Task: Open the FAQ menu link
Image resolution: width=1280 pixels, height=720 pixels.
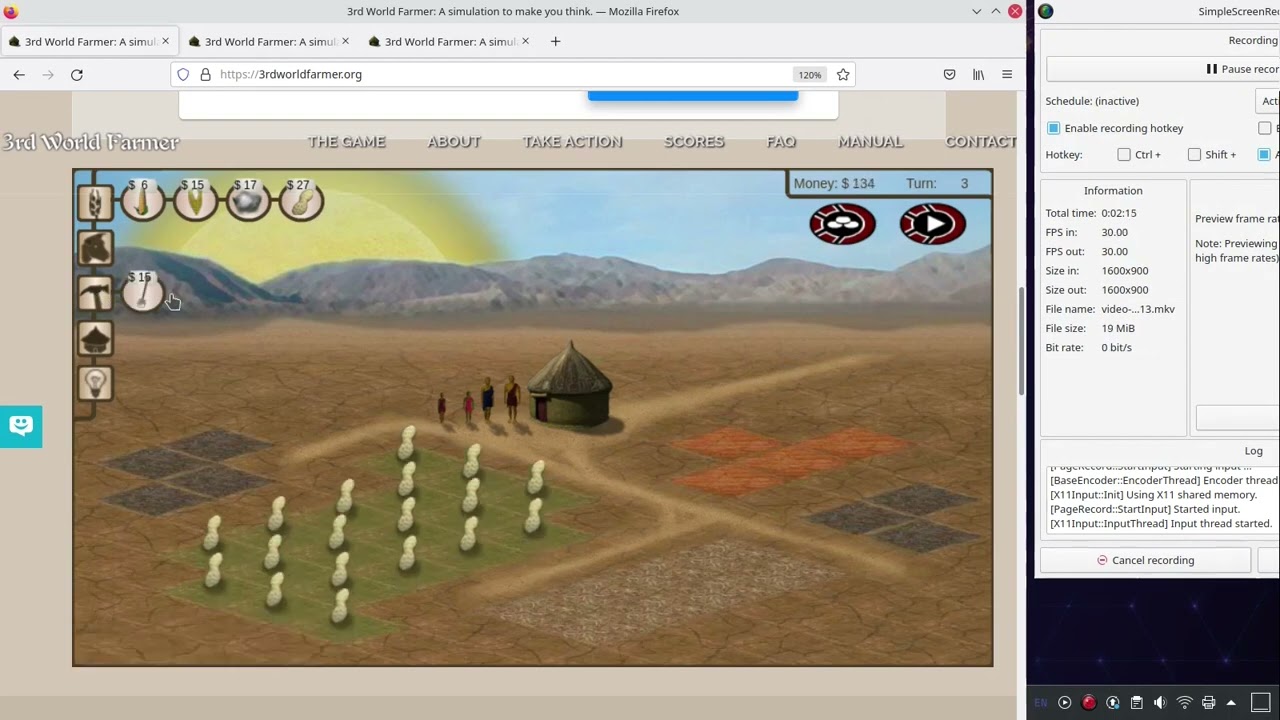Action: tap(781, 141)
